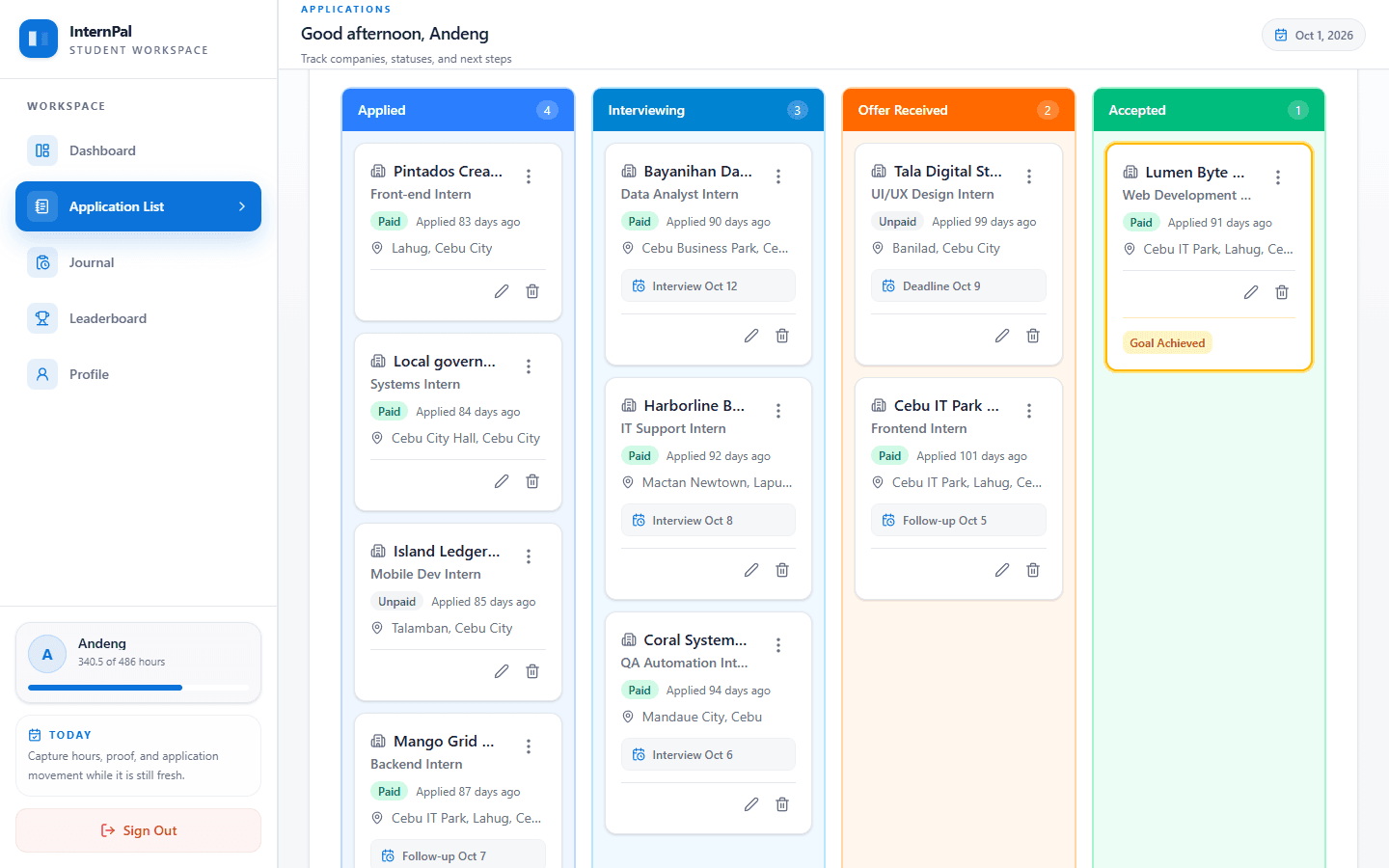
Task: Delete the Island Ledger Mobile Dev card
Action: pos(532,671)
